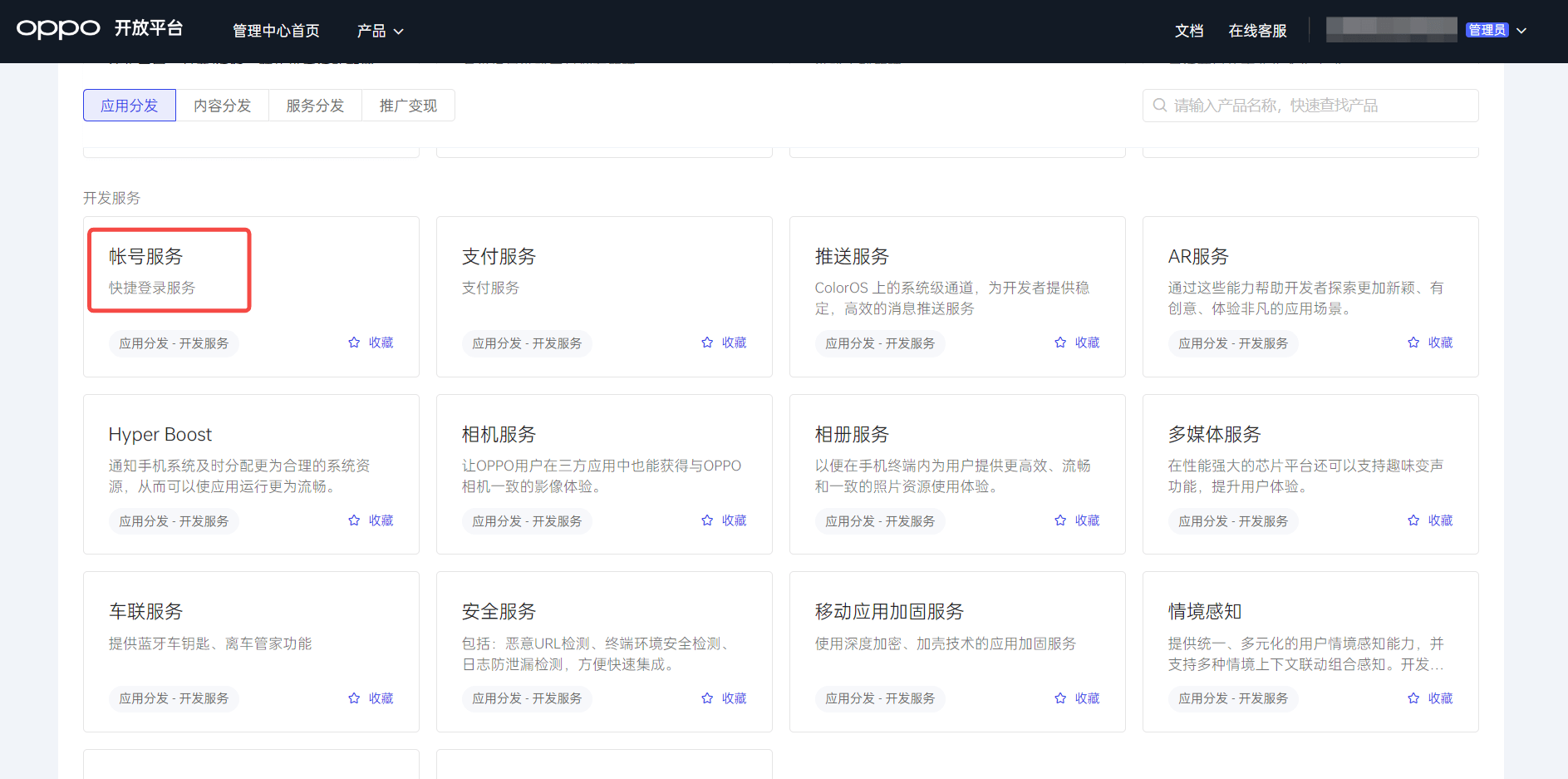The image size is (1568, 779).
Task: Click star icon on 推送服务 card
Action: (1060, 343)
